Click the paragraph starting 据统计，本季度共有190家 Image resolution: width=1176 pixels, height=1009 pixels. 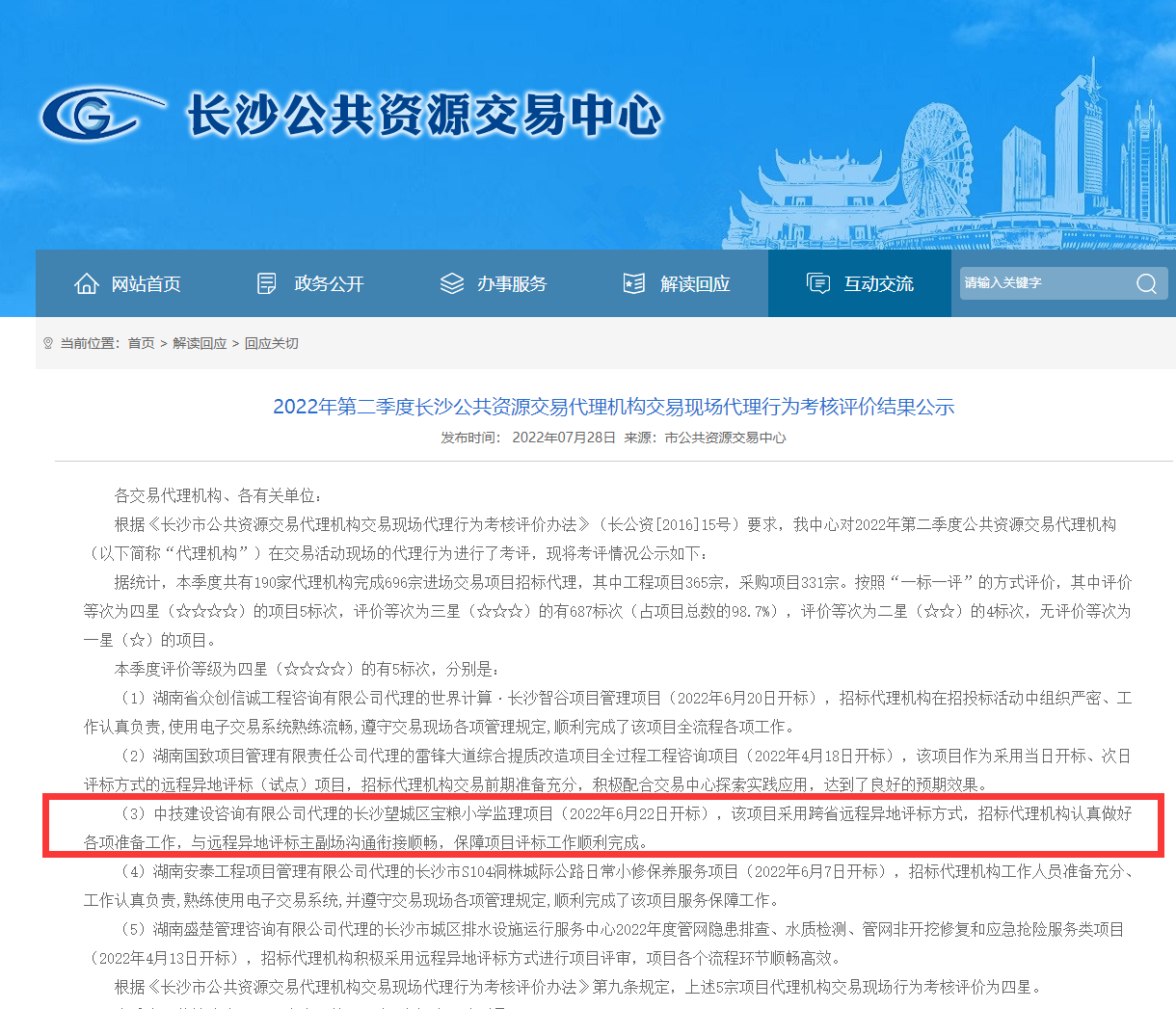click(x=607, y=611)
